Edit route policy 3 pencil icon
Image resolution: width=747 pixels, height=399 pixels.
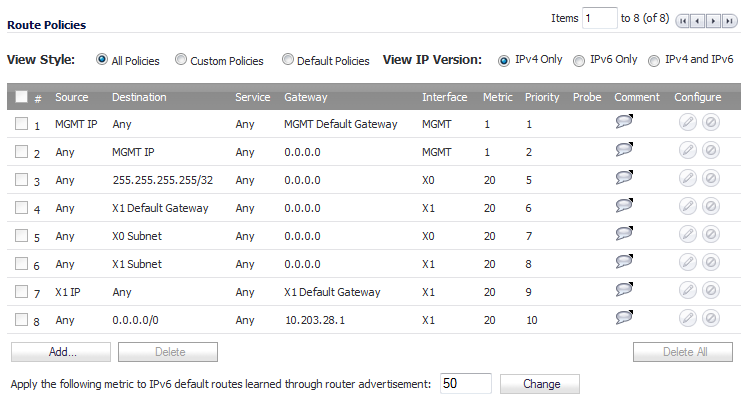tap(687, 178)
